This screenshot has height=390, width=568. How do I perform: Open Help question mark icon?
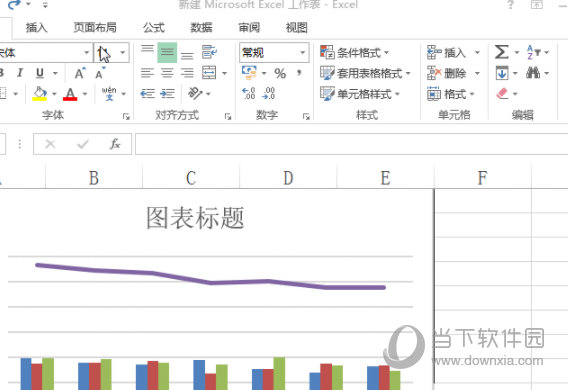click(x=510, y=5)
